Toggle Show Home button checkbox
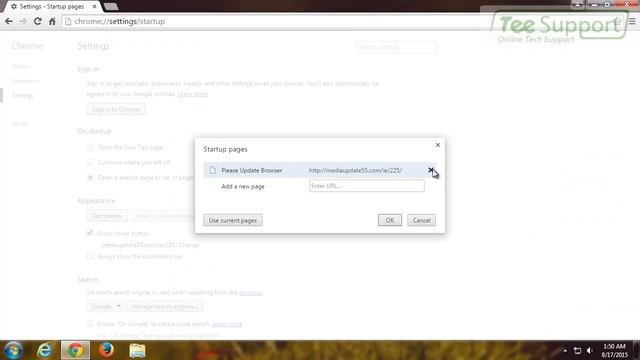Image resolution: width=640 pixels, height=360 pixels. click(x=90, y=233)
